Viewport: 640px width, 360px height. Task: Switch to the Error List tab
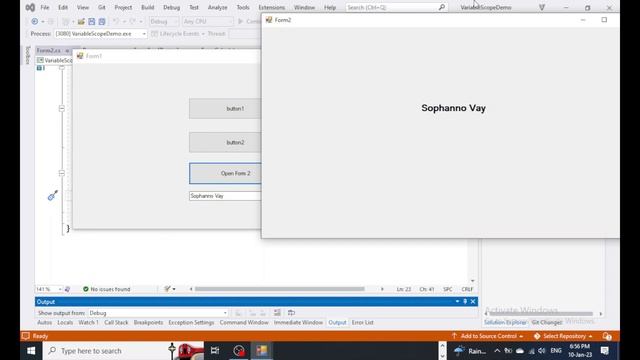pyautogui.click(x=362, y=322)
